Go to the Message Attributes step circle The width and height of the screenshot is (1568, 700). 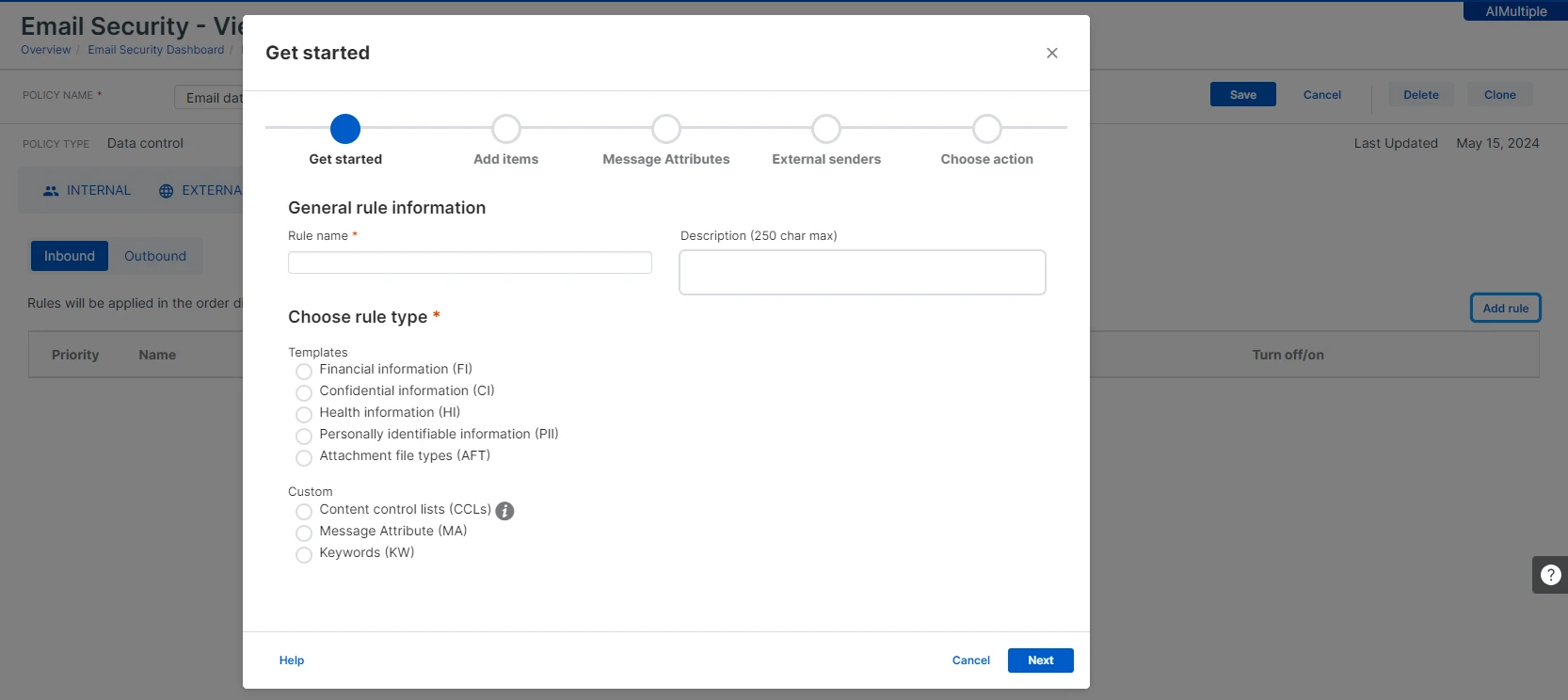pyautogui.click(x=666, y=129)
